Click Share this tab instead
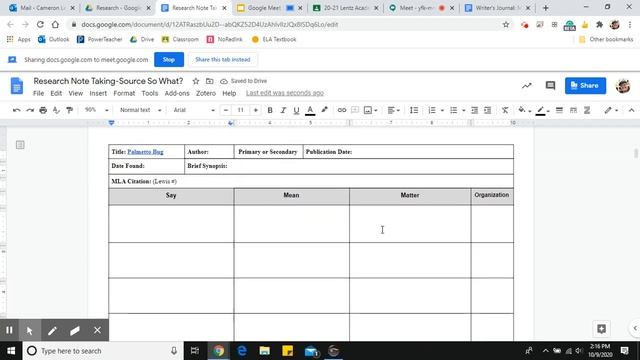The width and height of the screenshot is (640, 360). (x=222, y=60)
